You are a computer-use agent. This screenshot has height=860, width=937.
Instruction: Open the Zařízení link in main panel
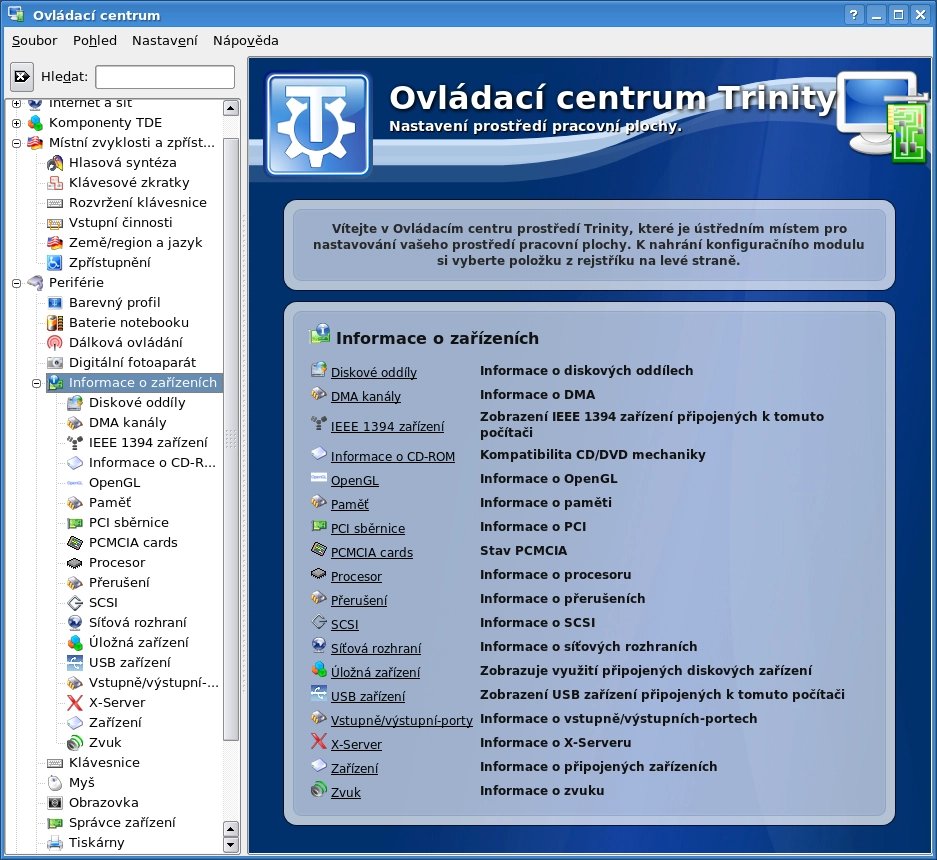[354, 769]
